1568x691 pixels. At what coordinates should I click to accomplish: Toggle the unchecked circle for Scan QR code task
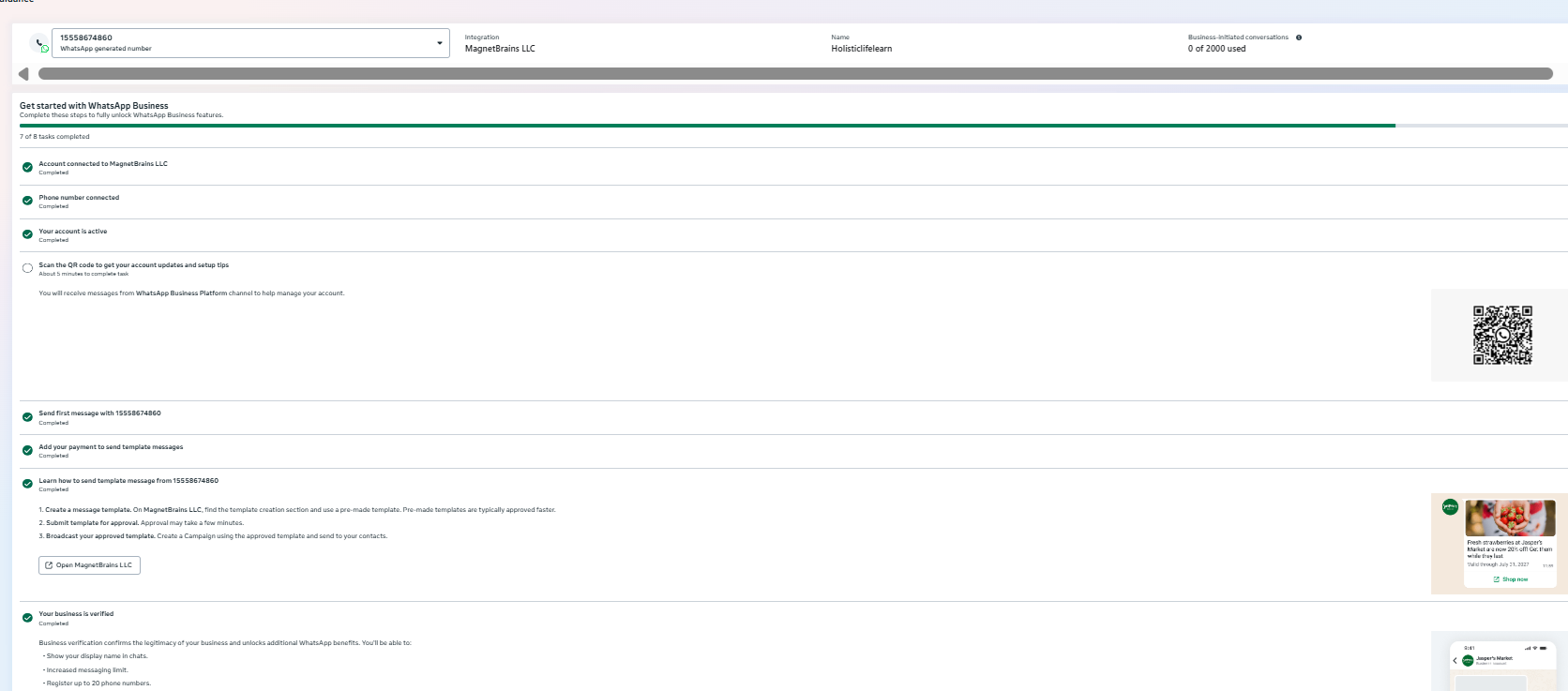27,268
